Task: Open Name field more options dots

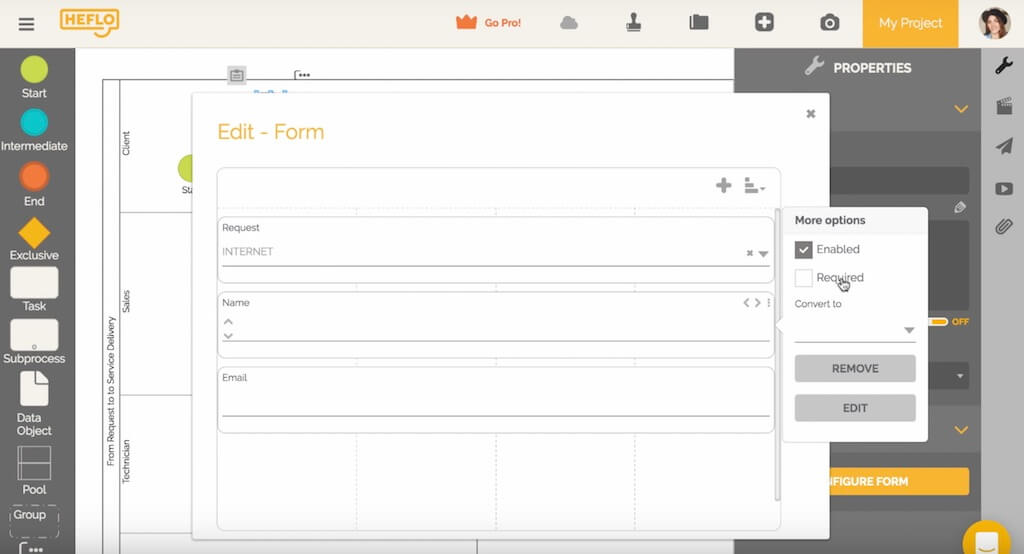Action: coord(769,302)
